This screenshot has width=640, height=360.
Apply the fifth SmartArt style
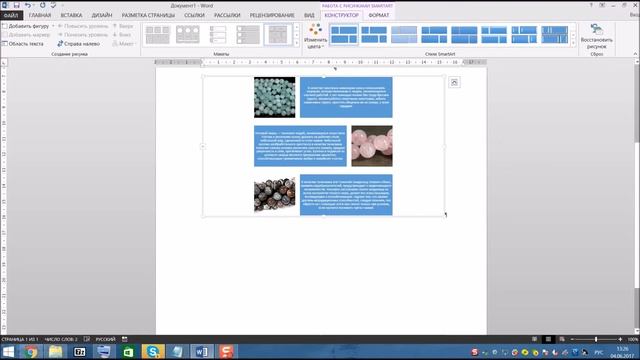click(464, 34)
